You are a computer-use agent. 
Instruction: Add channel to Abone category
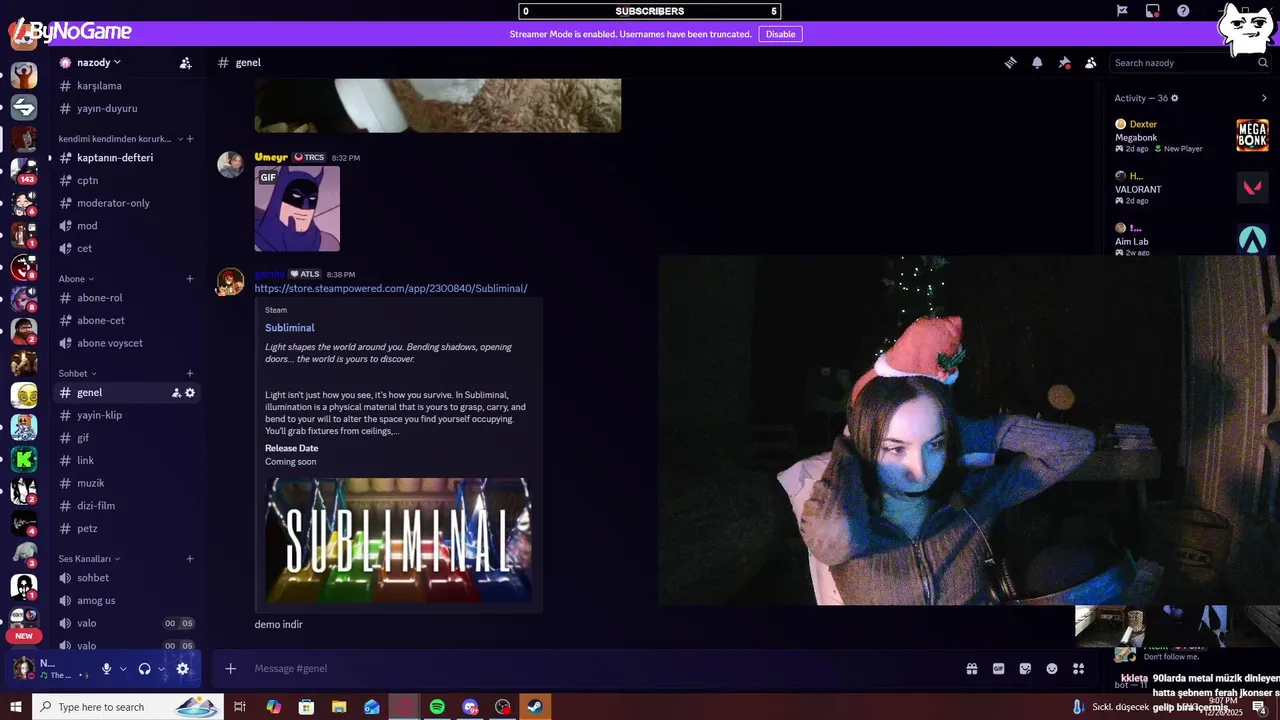pyautogui.click(x=190, y=279)
